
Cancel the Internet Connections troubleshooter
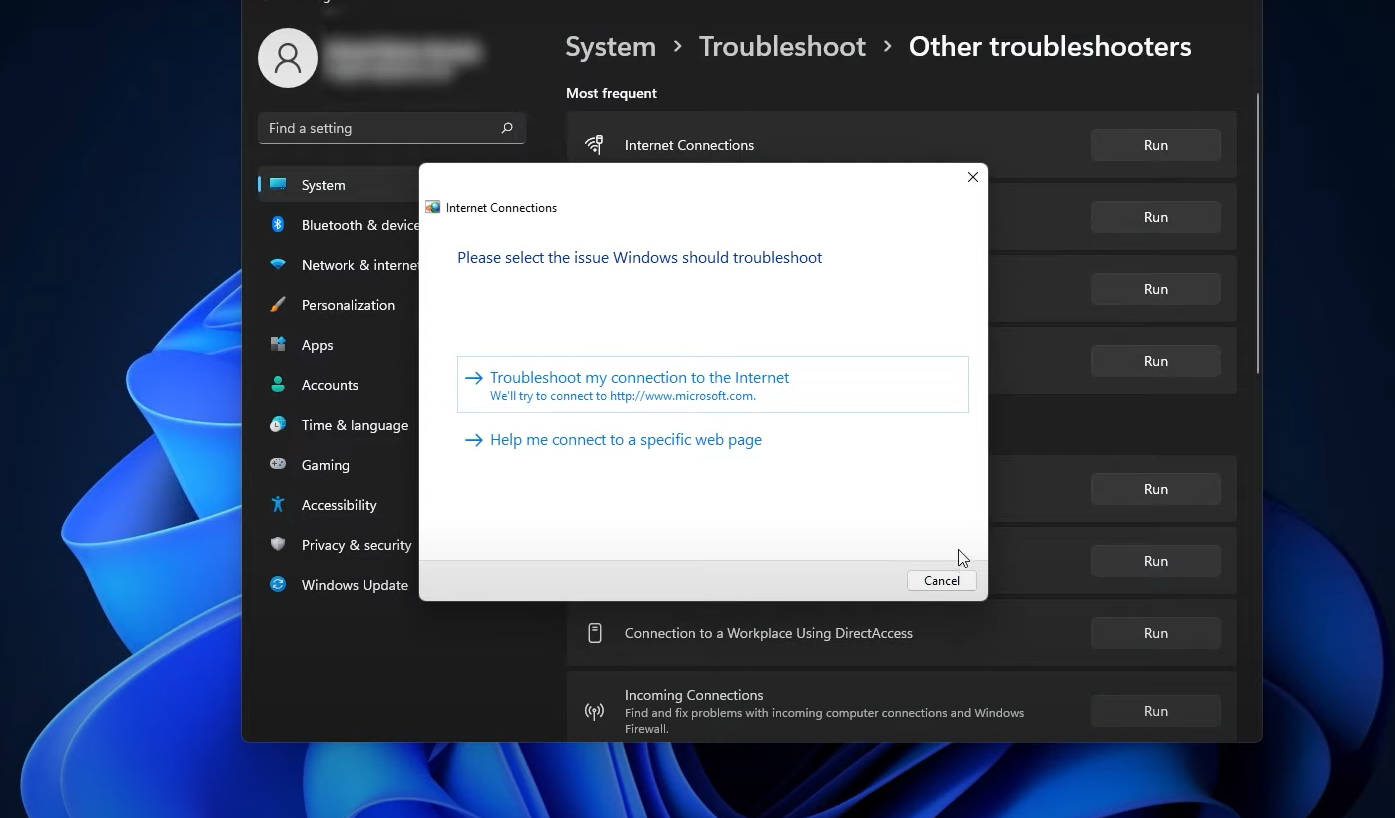(940, 580)
